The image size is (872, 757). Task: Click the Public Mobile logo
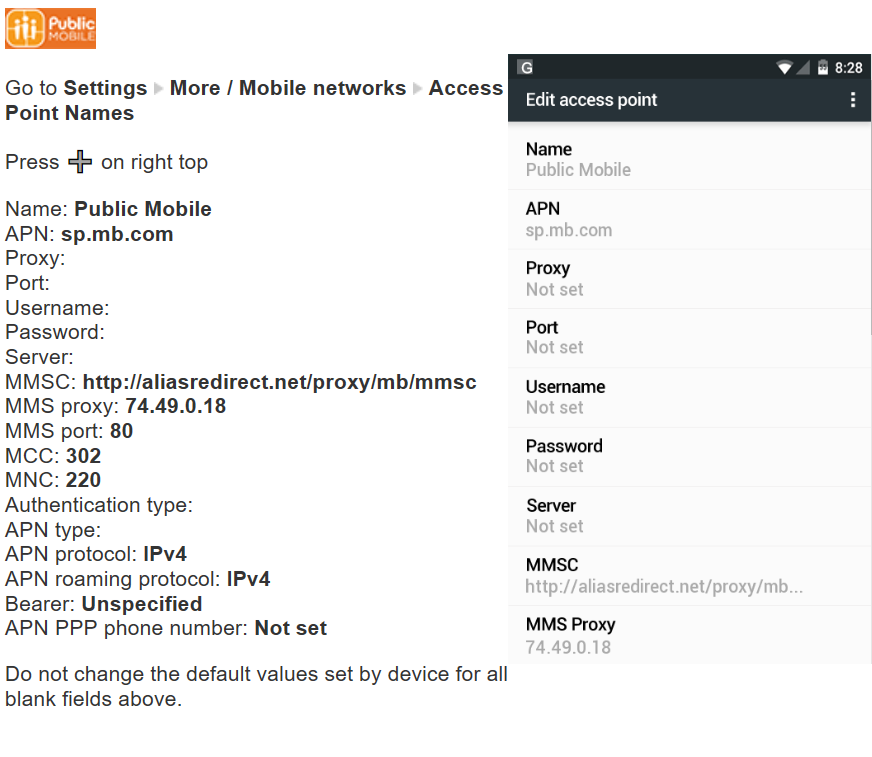pos(50,28)
